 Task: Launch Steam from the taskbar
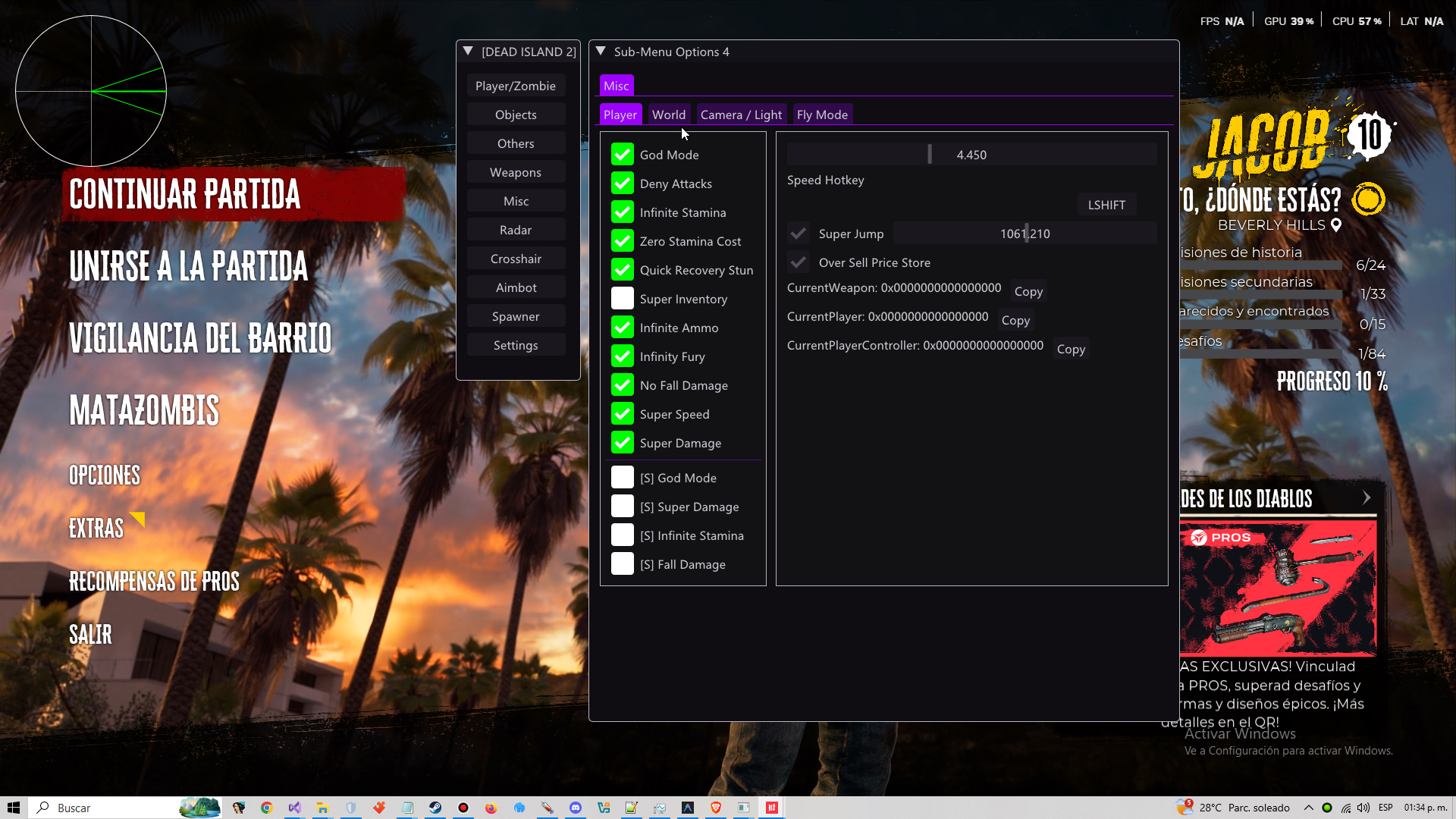435,808
